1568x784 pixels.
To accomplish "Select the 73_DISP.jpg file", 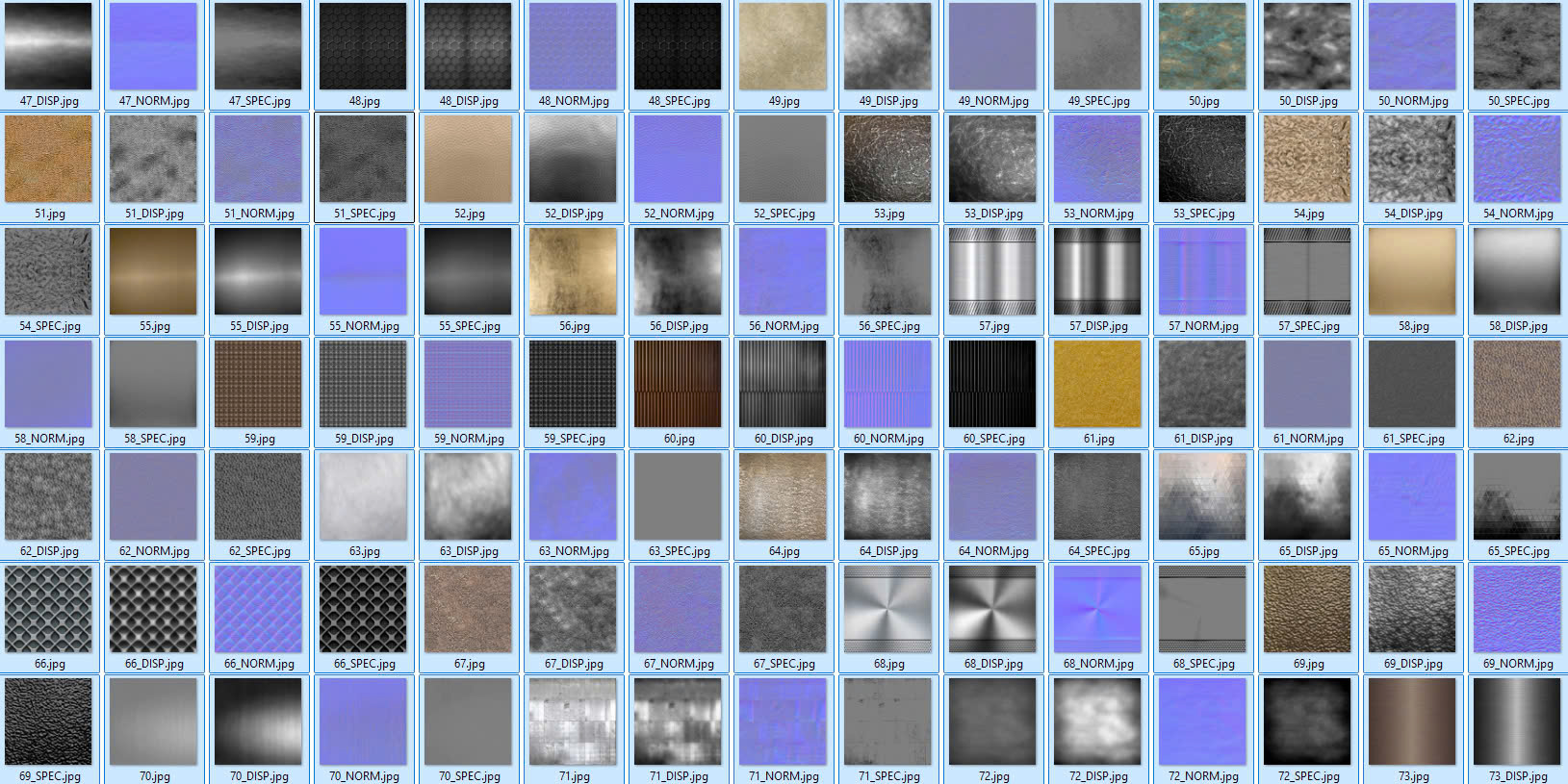I will [1517, 721].
